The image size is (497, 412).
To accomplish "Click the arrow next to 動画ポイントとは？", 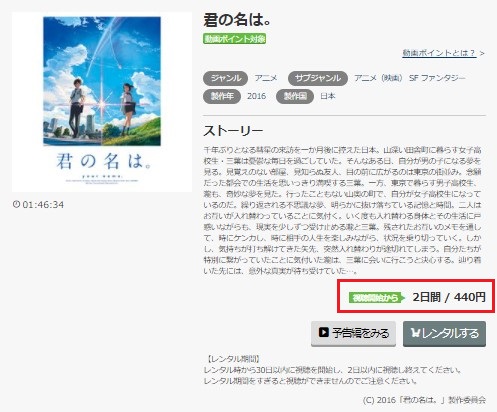I will [x=482, y=53].
